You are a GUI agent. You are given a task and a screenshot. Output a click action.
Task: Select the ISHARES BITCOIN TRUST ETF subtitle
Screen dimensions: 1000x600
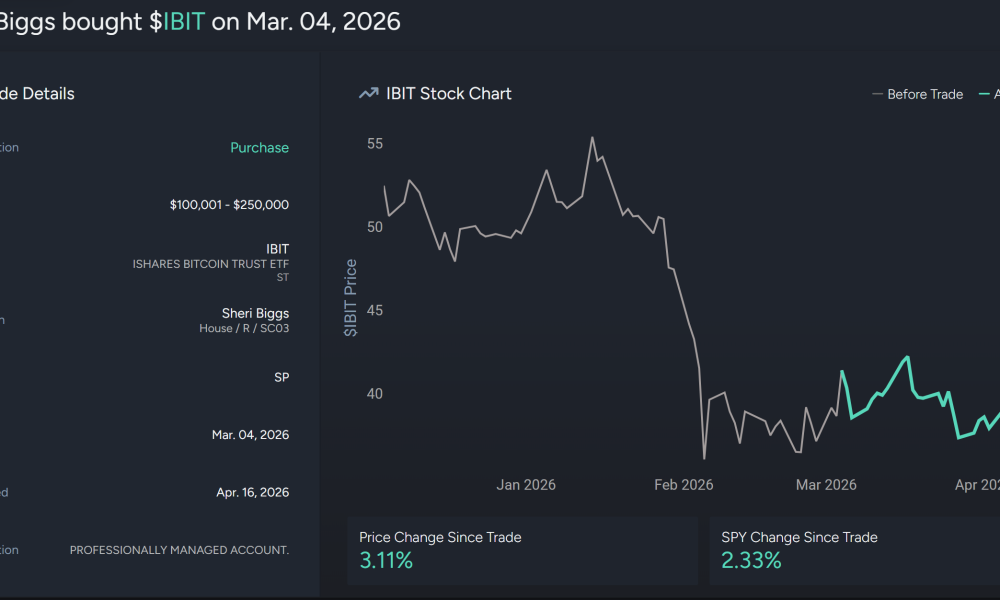coord(210,264)
